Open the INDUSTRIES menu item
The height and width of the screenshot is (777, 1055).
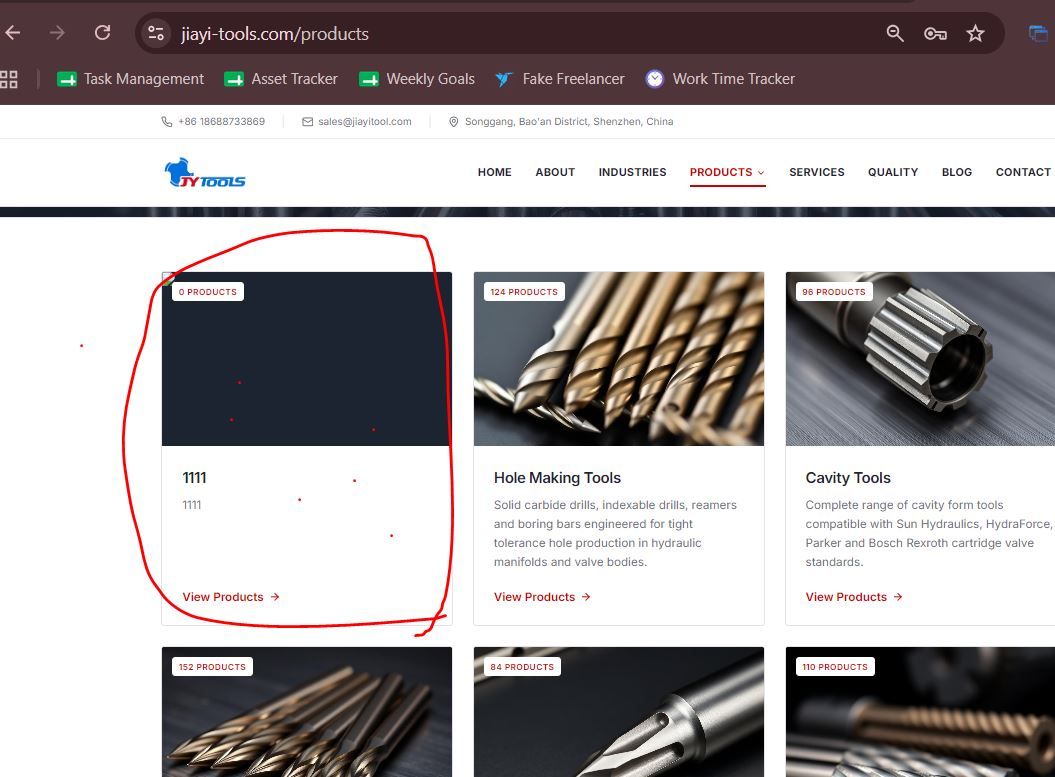(x=632, y=172)
